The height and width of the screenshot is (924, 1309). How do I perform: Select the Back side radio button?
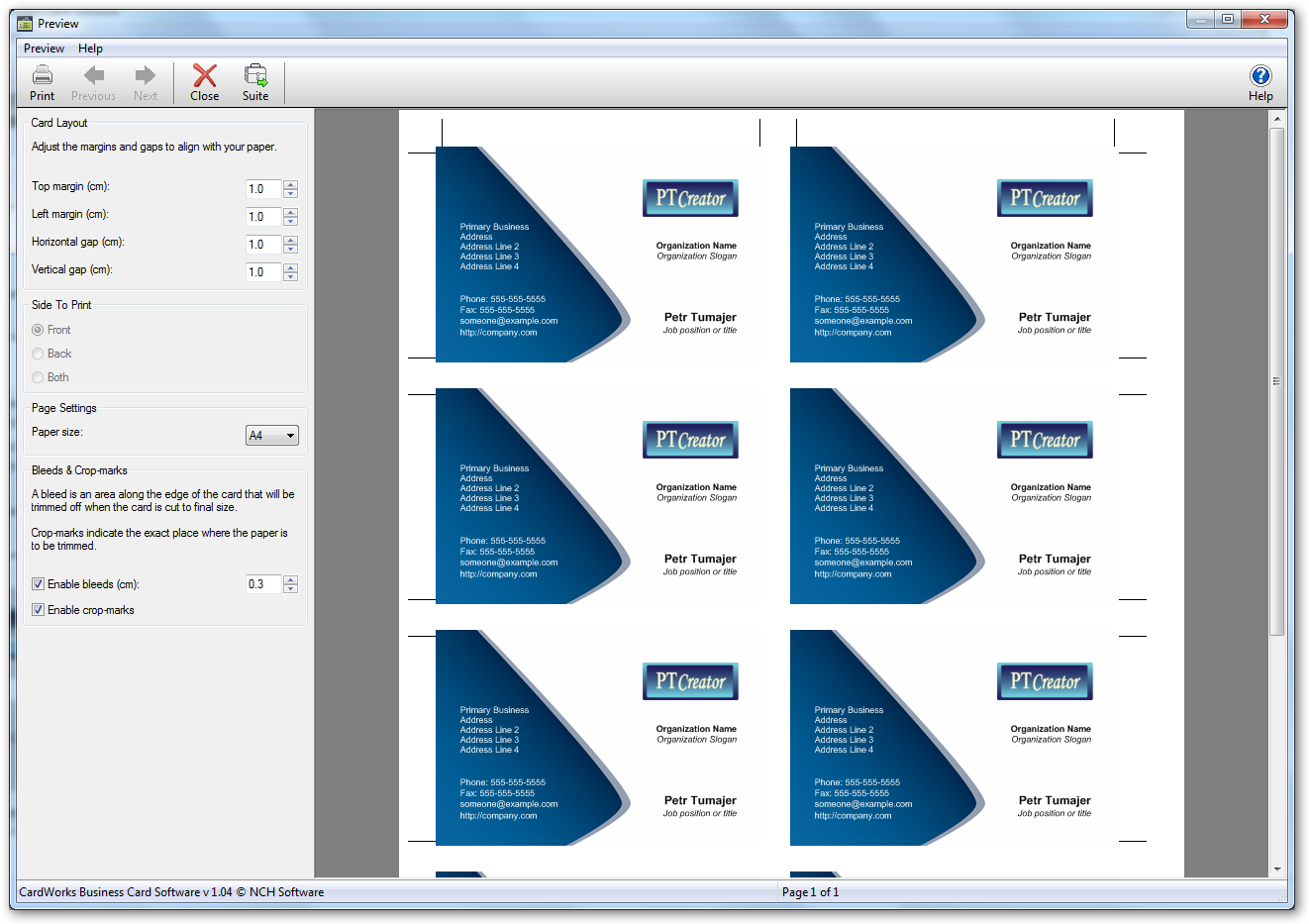(x=38, y=354)
